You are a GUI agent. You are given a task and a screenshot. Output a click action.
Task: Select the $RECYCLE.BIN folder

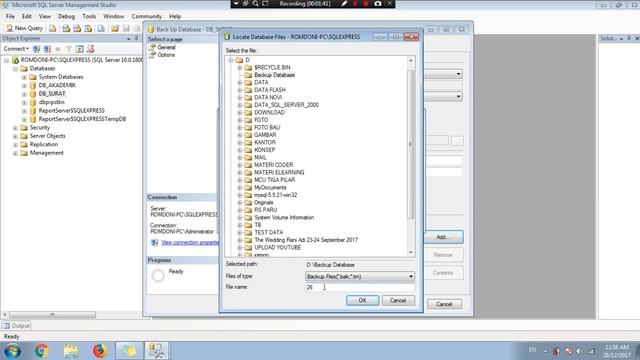point(272,67)
